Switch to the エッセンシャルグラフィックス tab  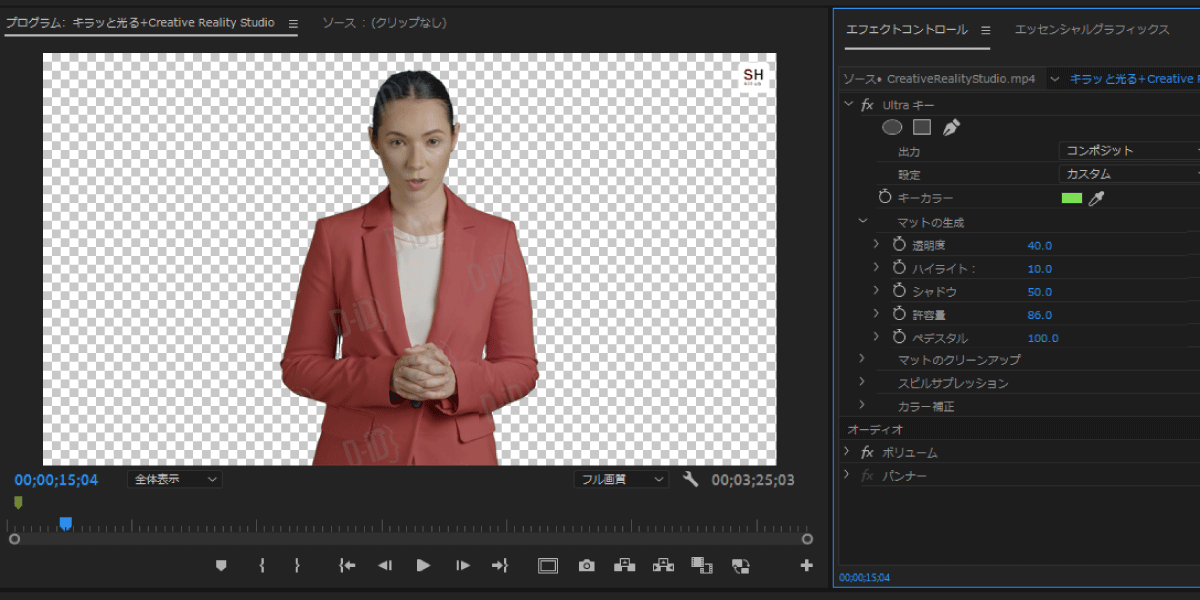click(x=1092, y=30)
